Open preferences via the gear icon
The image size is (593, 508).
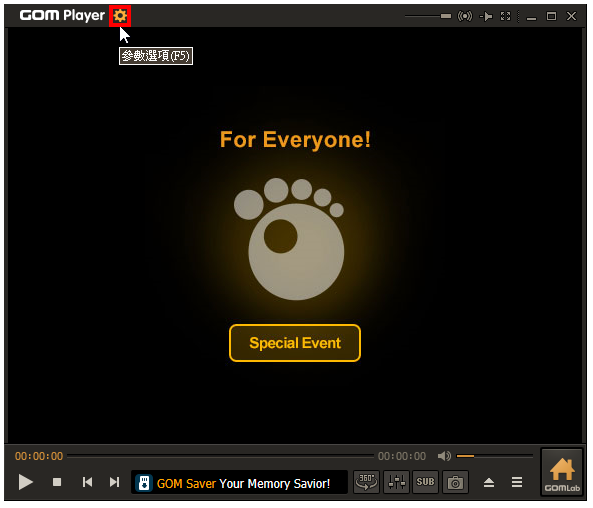(x=120, y=16)
